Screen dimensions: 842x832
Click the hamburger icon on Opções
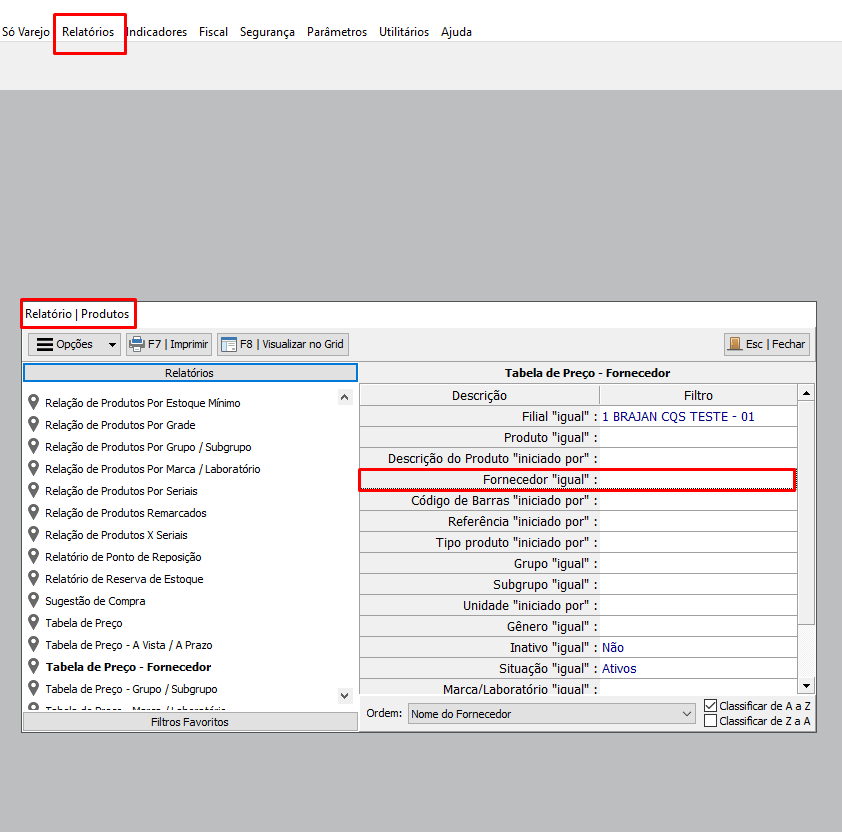pos(44,344)
